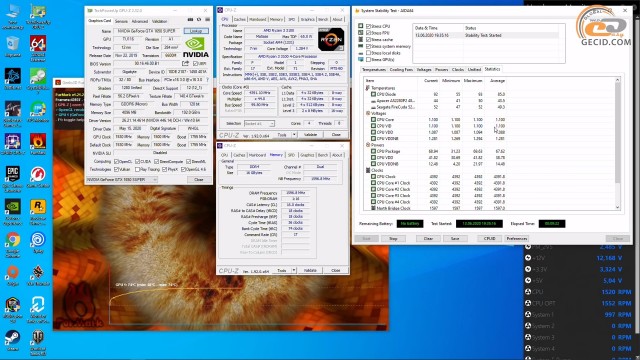Toggle the Stress CPU checkbox in AIDA64
The width and height of the screenshot is (640, 360).
click(369, 26)
